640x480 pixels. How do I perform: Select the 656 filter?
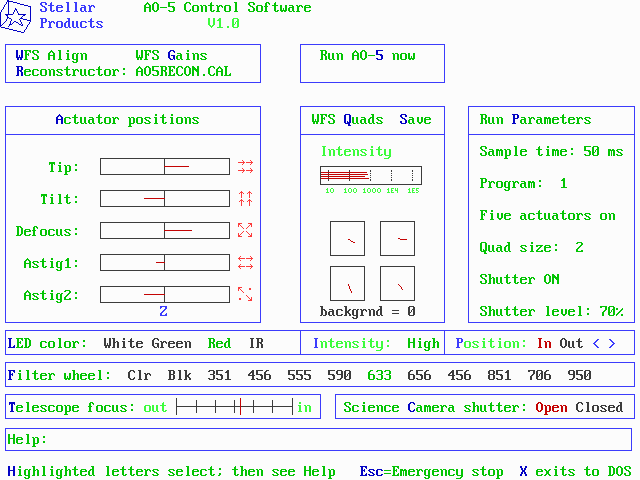(419, 375)
